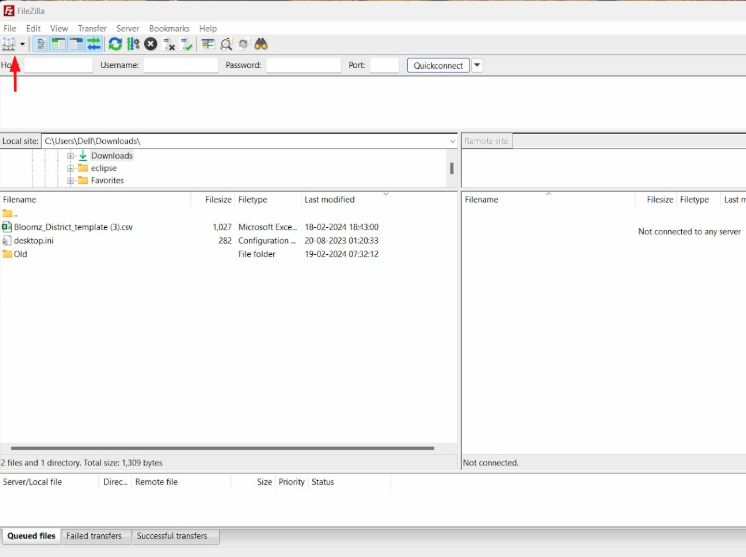Image resolution: width=746 pixels, height=557 pixels.
Task: Toggle remote directory tree display
Action: [x=76, y=45]
